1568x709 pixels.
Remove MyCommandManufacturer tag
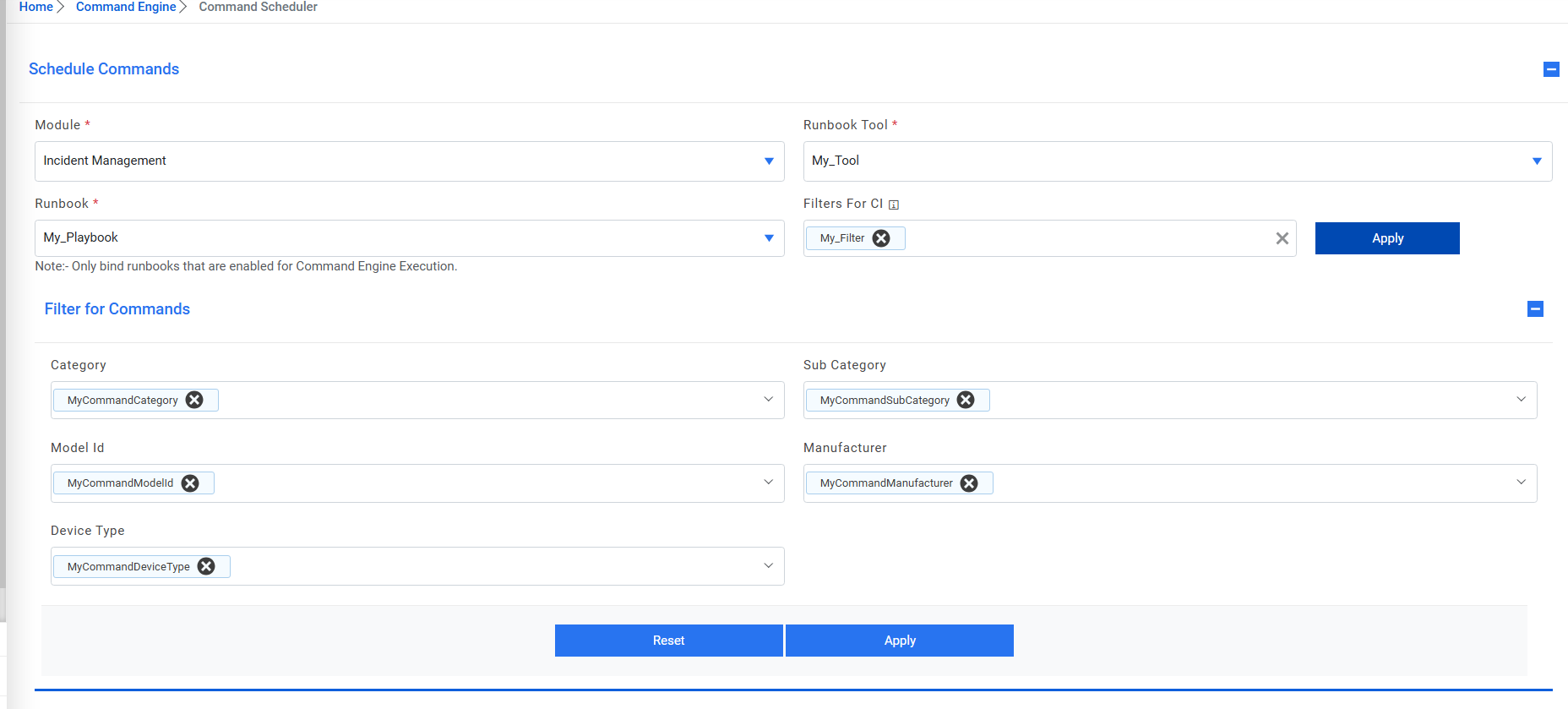click(x=969, y=483)
